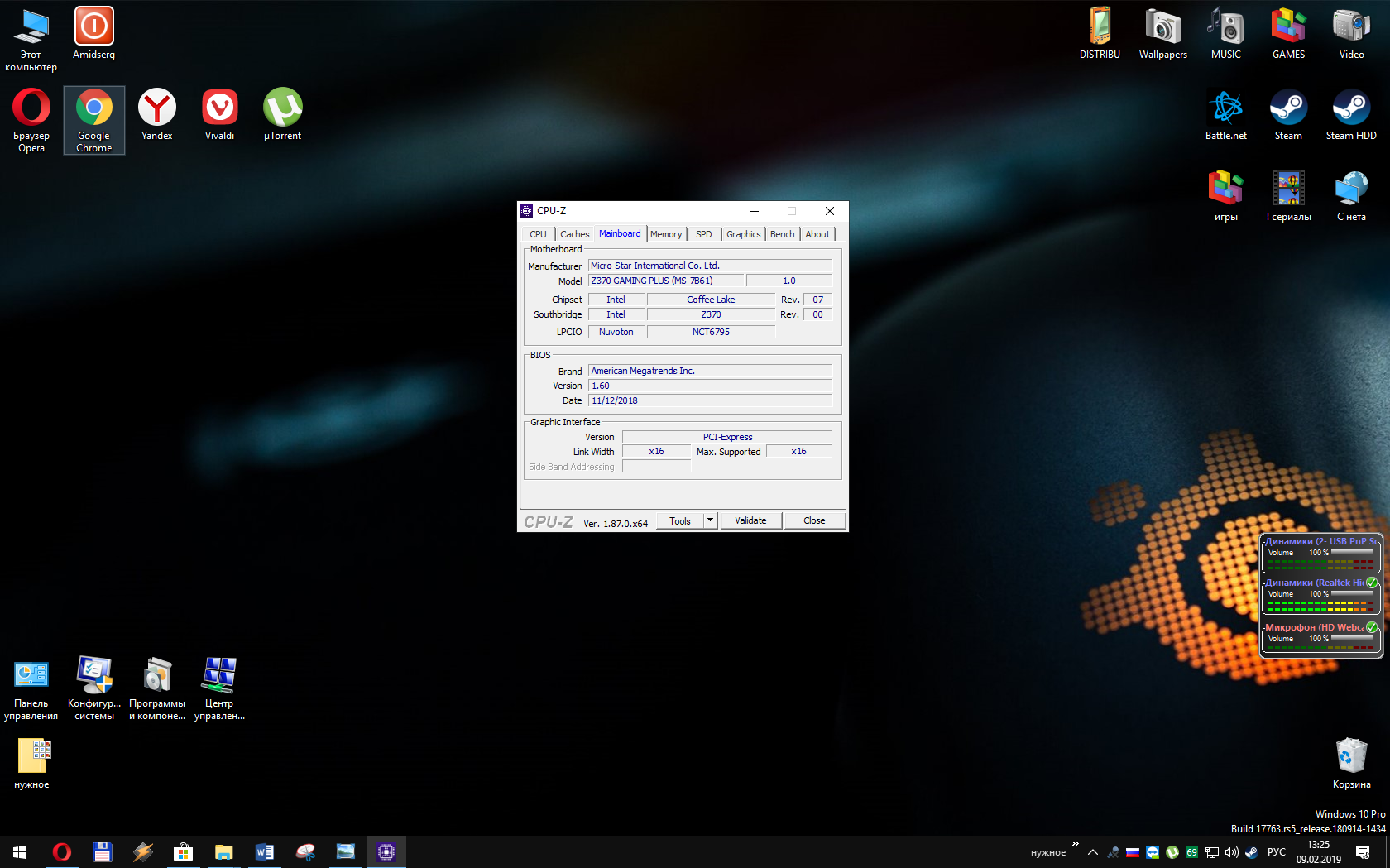This screenshot has height=868, width=1390.
Task: Switch to the Caches tab
Action: pos(575,234)
